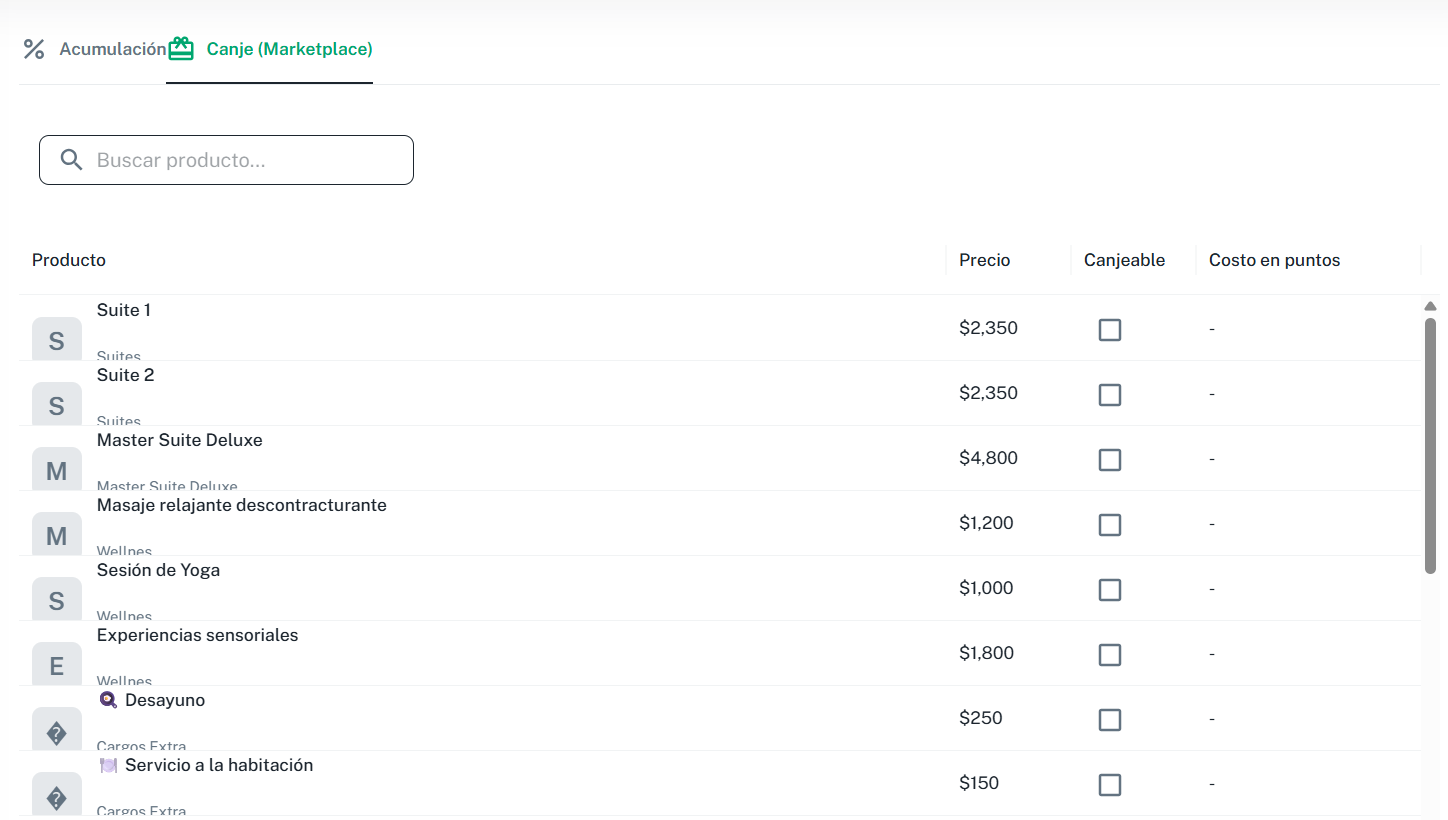Click the plate icon next to Servicio a la habitación
The width and height of the screenshot is (1448, 820).
108,765
